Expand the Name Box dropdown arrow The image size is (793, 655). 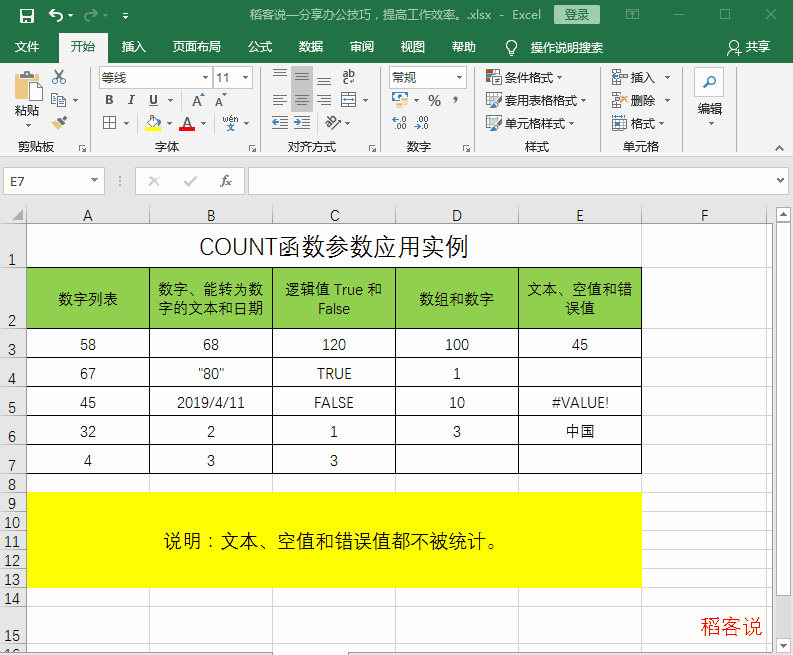[x=94, y=181]
